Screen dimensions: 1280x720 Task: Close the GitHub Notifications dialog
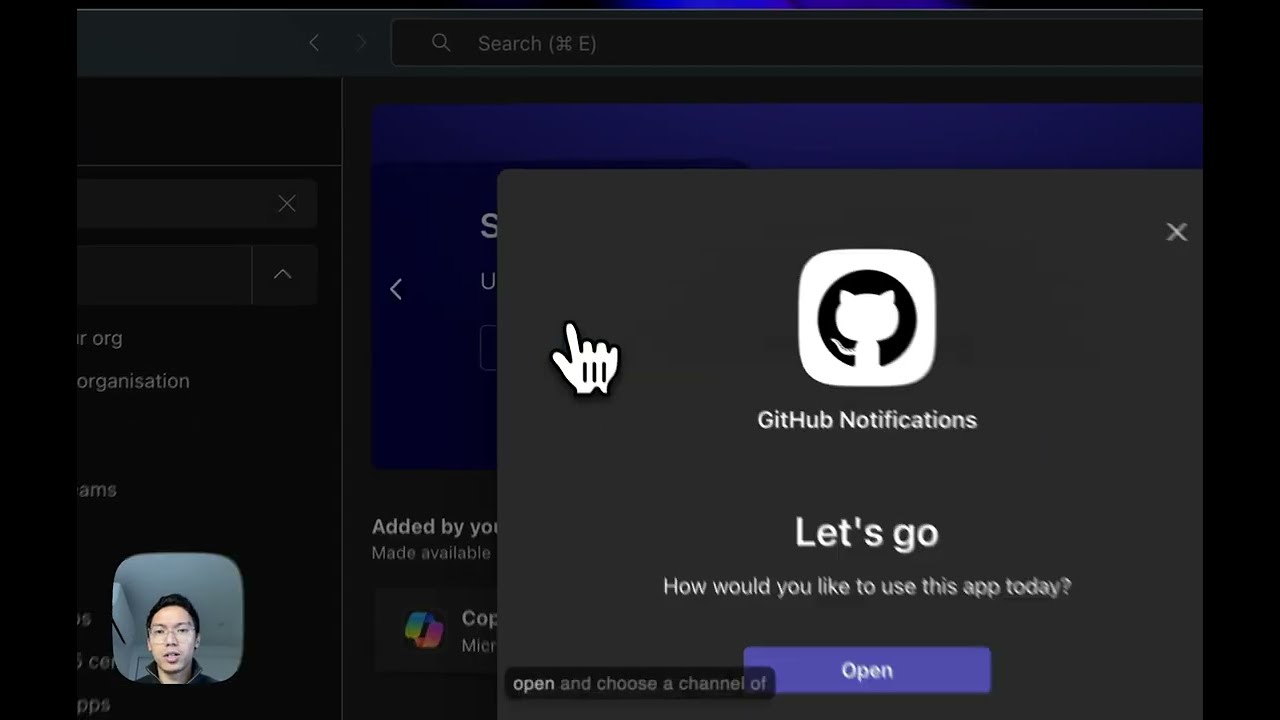point(1176,232)
